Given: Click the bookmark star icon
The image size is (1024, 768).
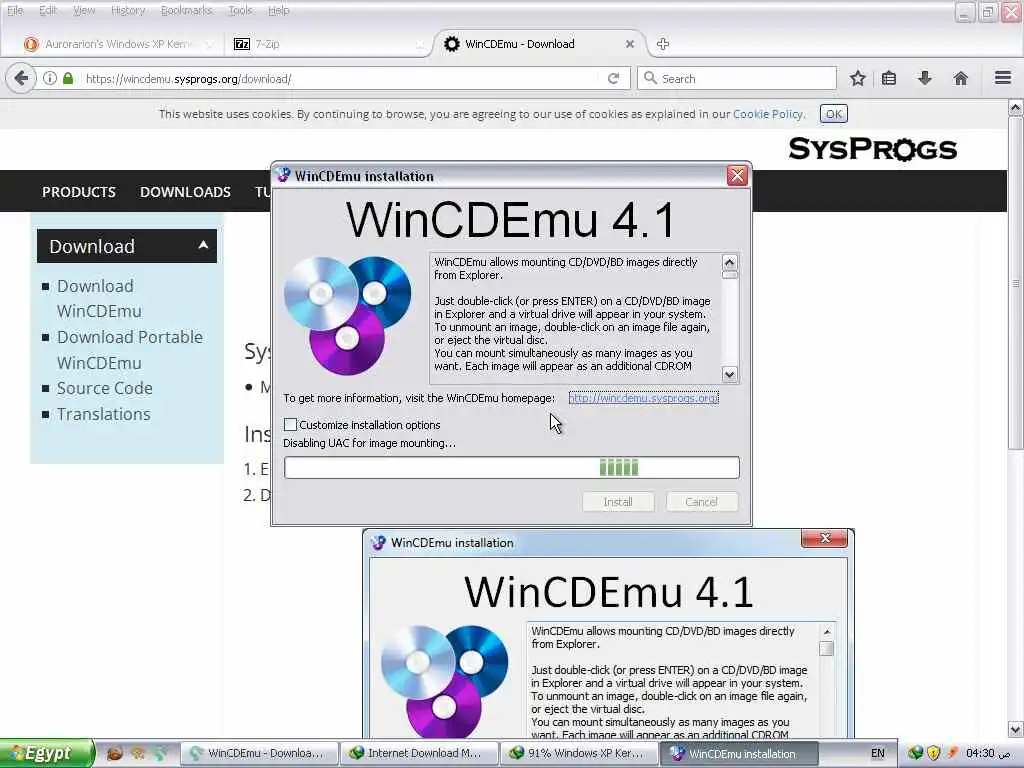Looking at the screenshot, I should 857,78.
